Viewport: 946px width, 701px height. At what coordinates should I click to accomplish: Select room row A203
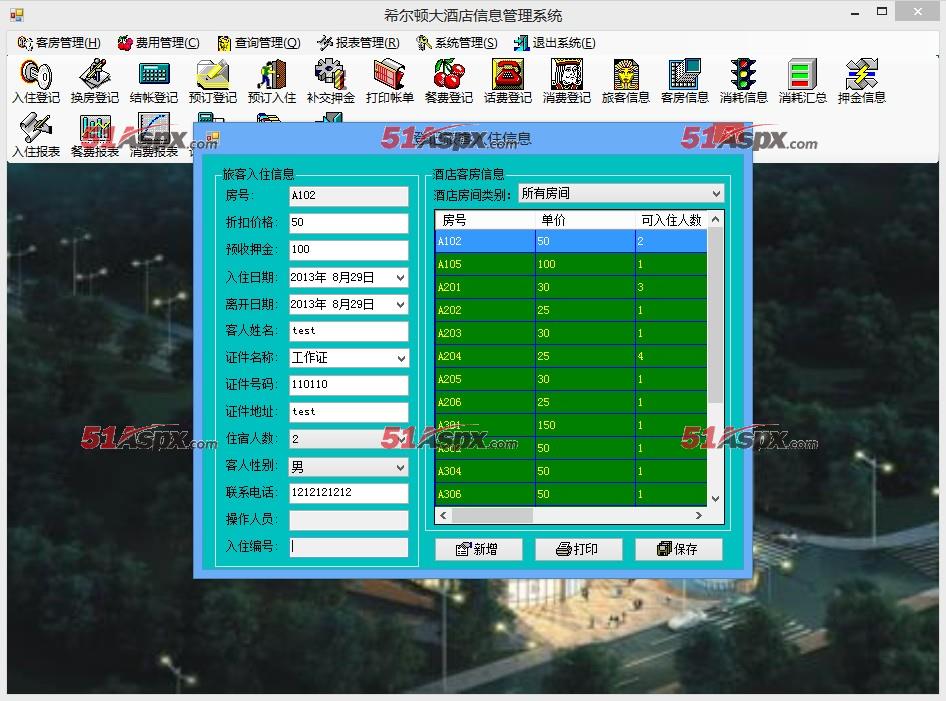(571, 333)
